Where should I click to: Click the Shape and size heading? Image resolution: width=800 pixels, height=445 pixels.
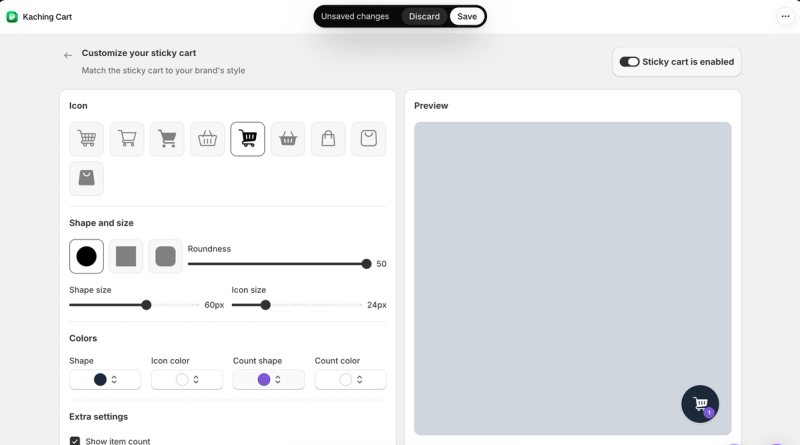(102, 223)
